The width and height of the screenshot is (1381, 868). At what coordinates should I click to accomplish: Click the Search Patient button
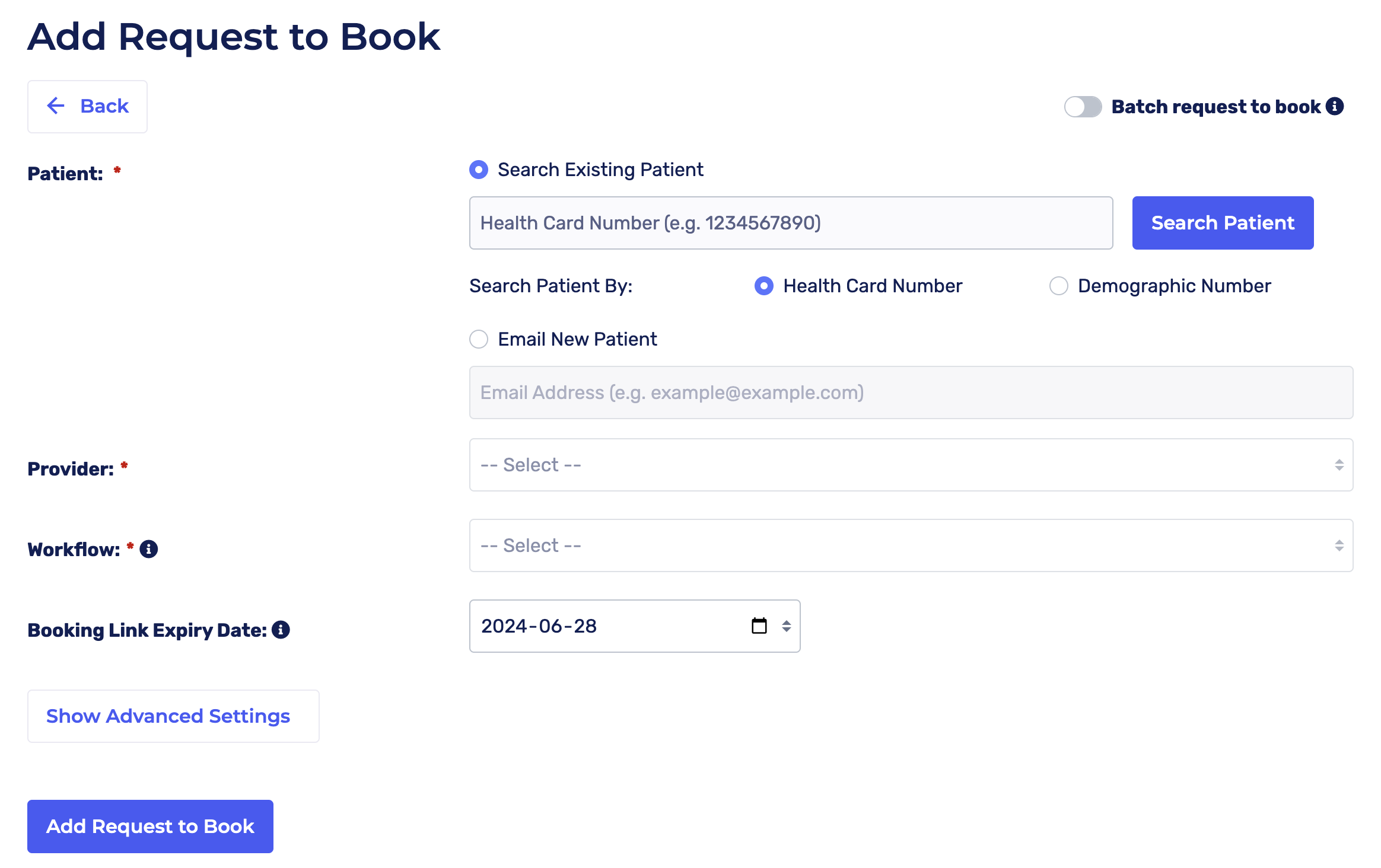click(x=1223, y=223)
